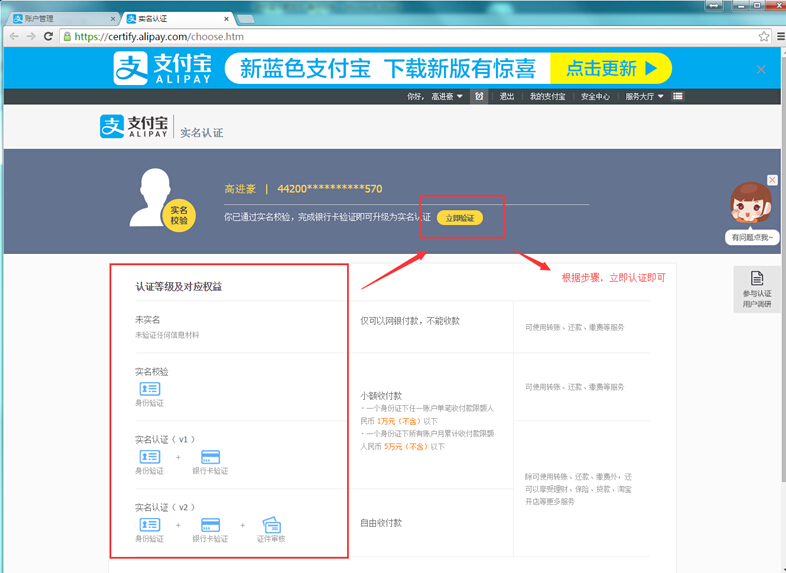Screen dimensions: 786x573
Task: Bookmark the page with the star icon
Action: (763, 37)
